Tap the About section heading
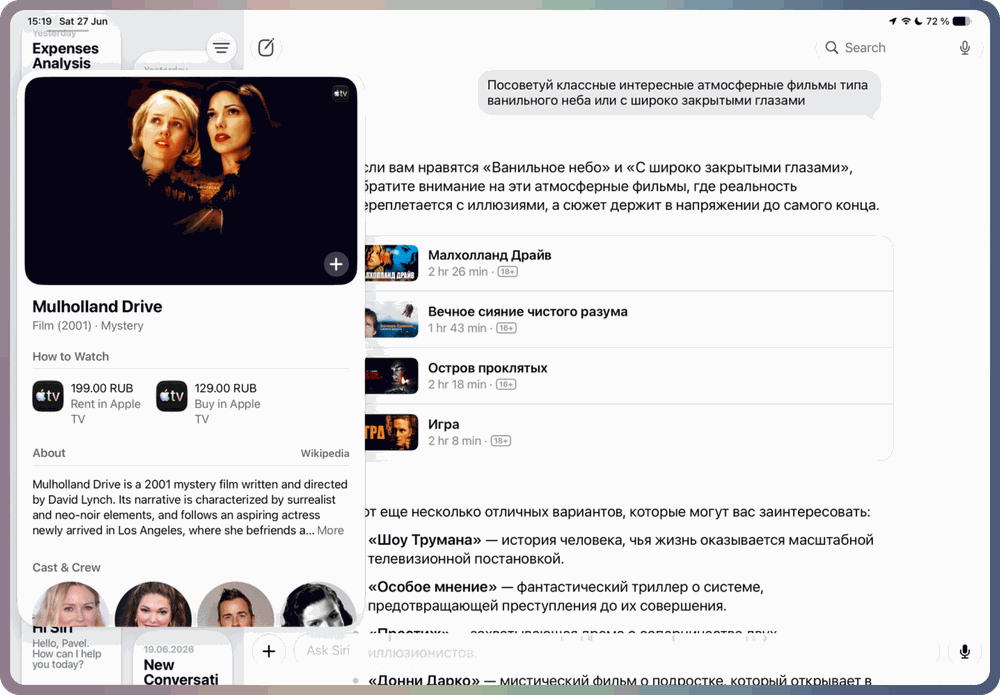Image resolution: width=1000 pixels, height=695 pixels. [x=49, y=453]
